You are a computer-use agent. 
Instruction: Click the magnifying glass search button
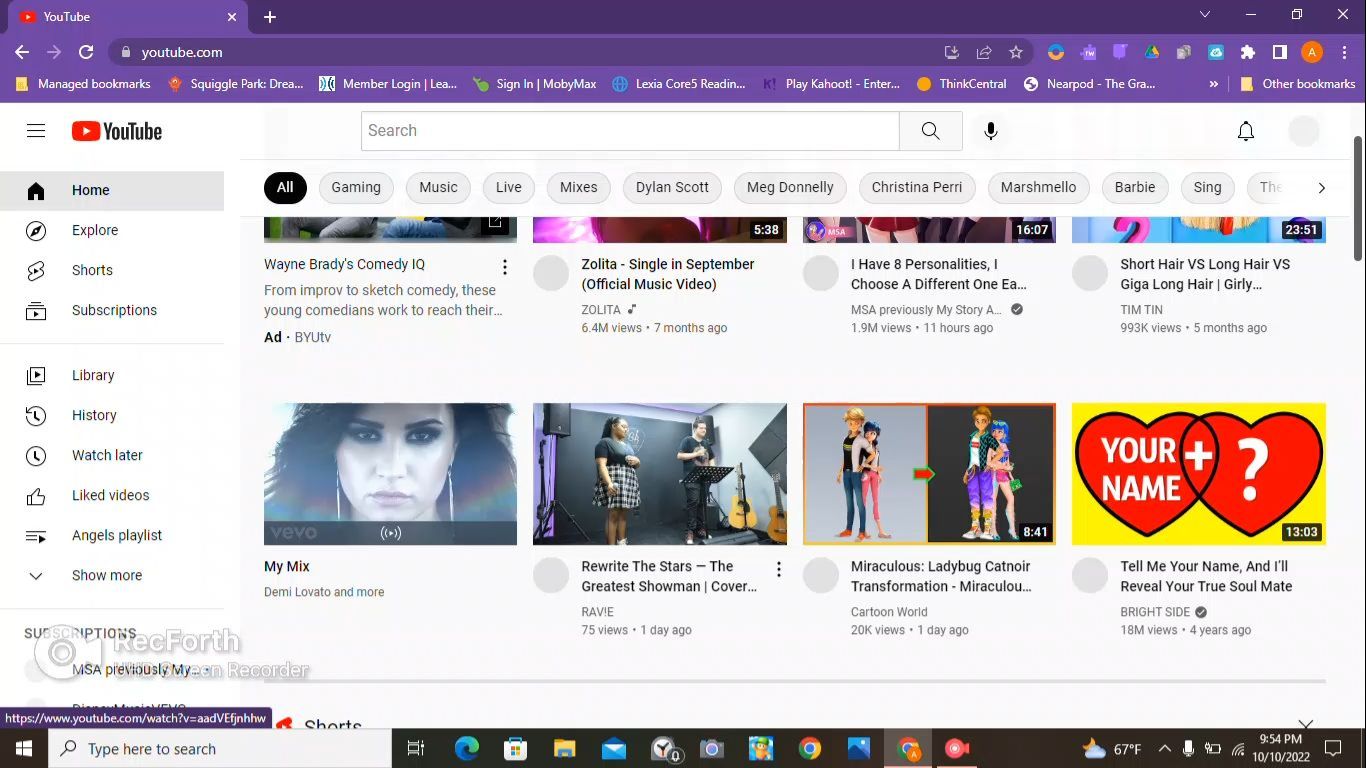click(930, 131)
